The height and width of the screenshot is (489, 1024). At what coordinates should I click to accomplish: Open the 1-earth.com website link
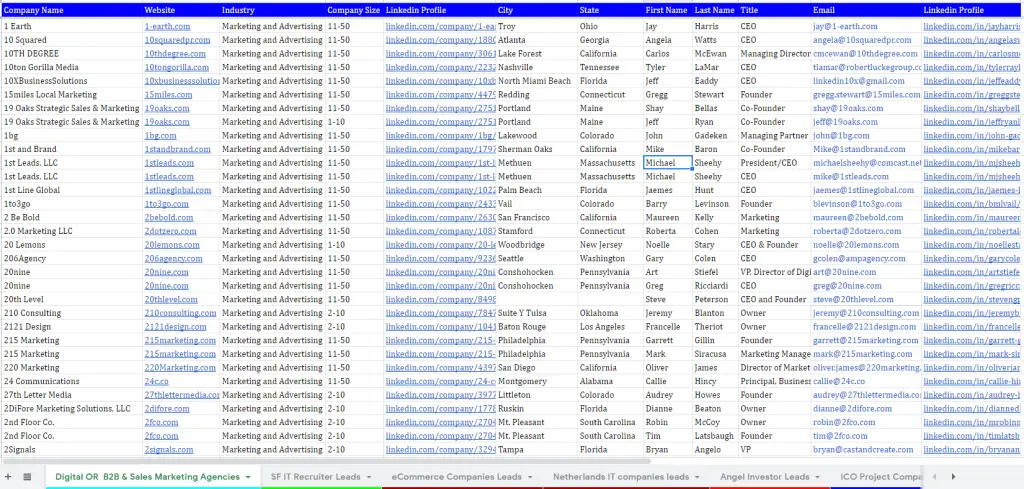tap(167, 26)
